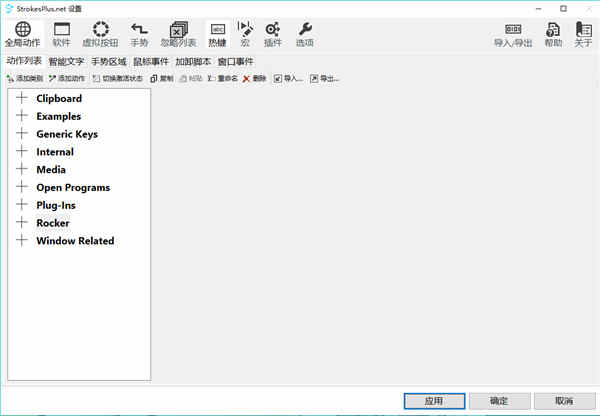The image size is (600, 416).
Task: Click 切换激活状态 (Toggle Active State)
Action: pos(117,78)
